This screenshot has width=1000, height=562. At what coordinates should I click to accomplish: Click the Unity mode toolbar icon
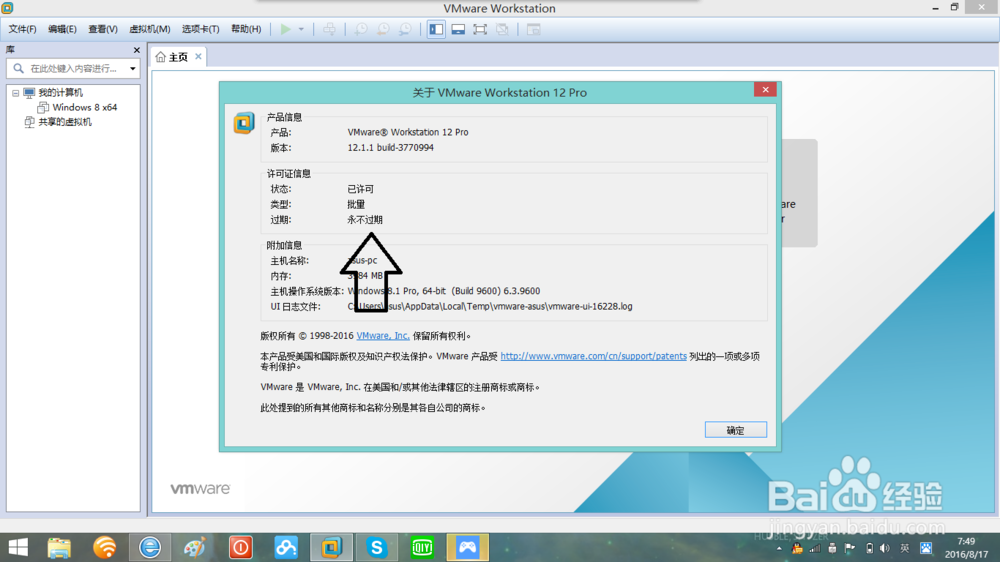coord(503,29)
